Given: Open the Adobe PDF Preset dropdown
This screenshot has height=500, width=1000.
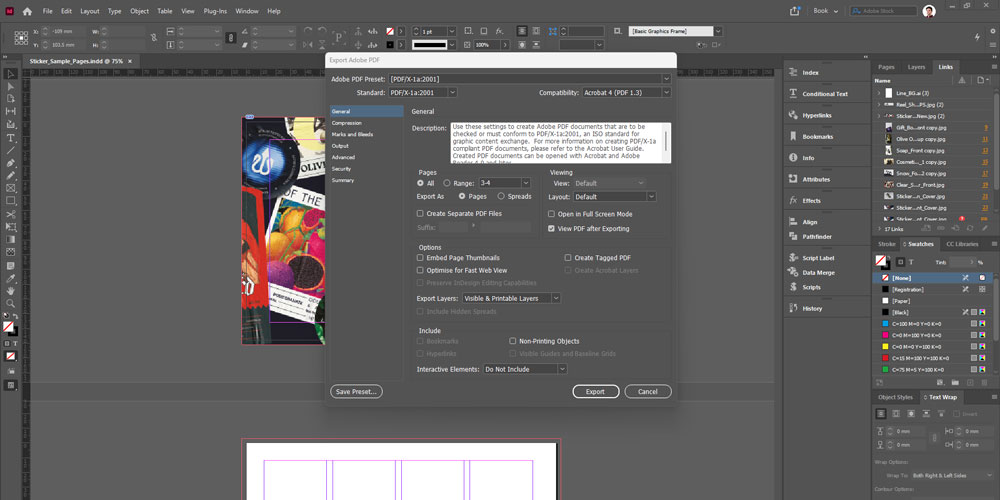Looking at the screenshot, I should click(x=529, y=79).
